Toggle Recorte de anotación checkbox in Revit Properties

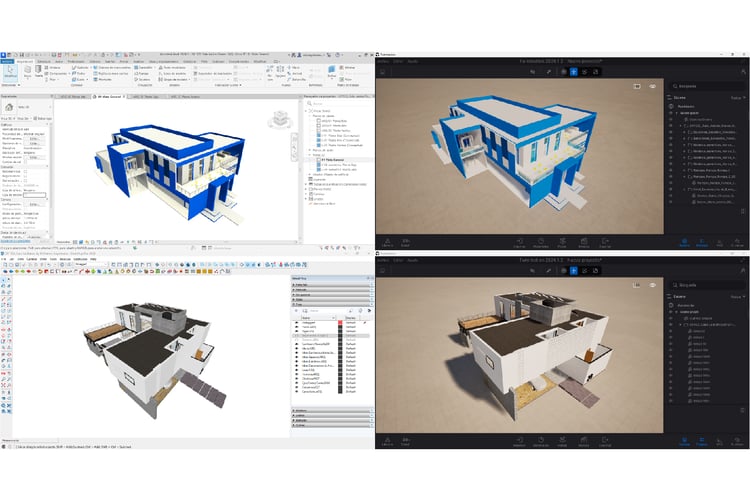25,181
